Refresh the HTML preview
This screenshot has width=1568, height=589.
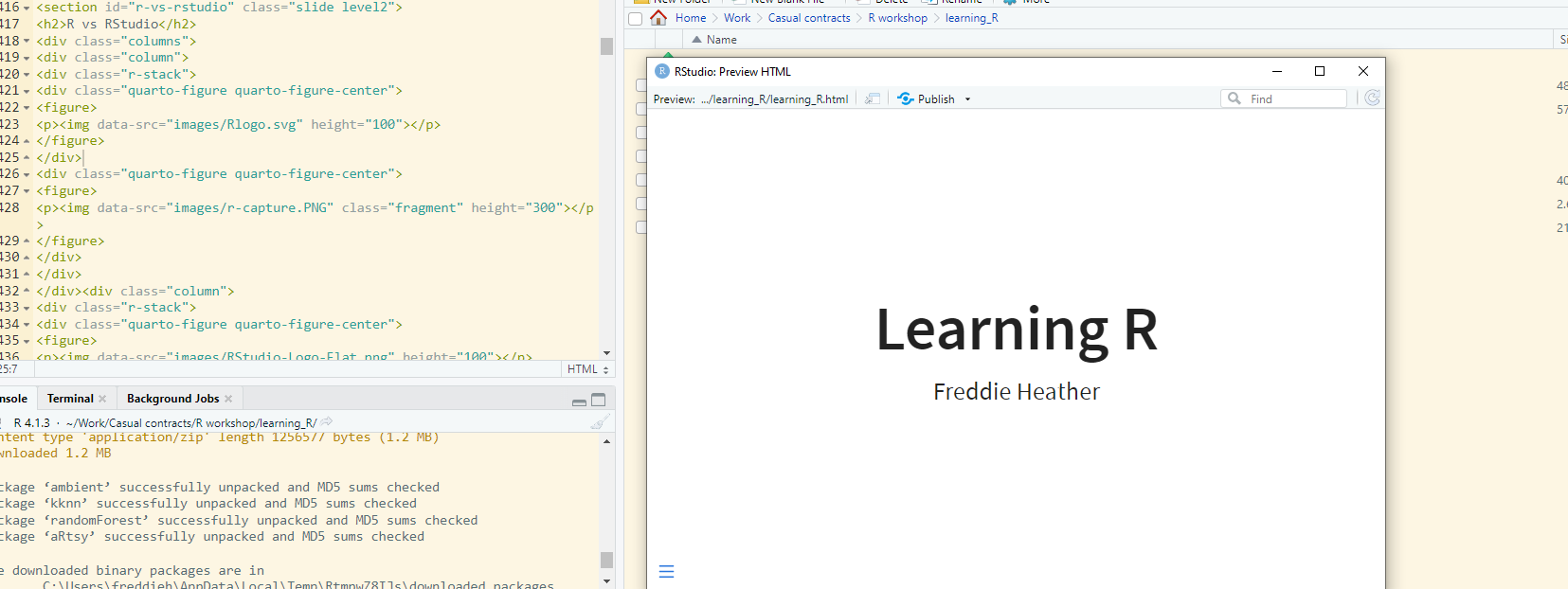click(x=1372, y=98)
